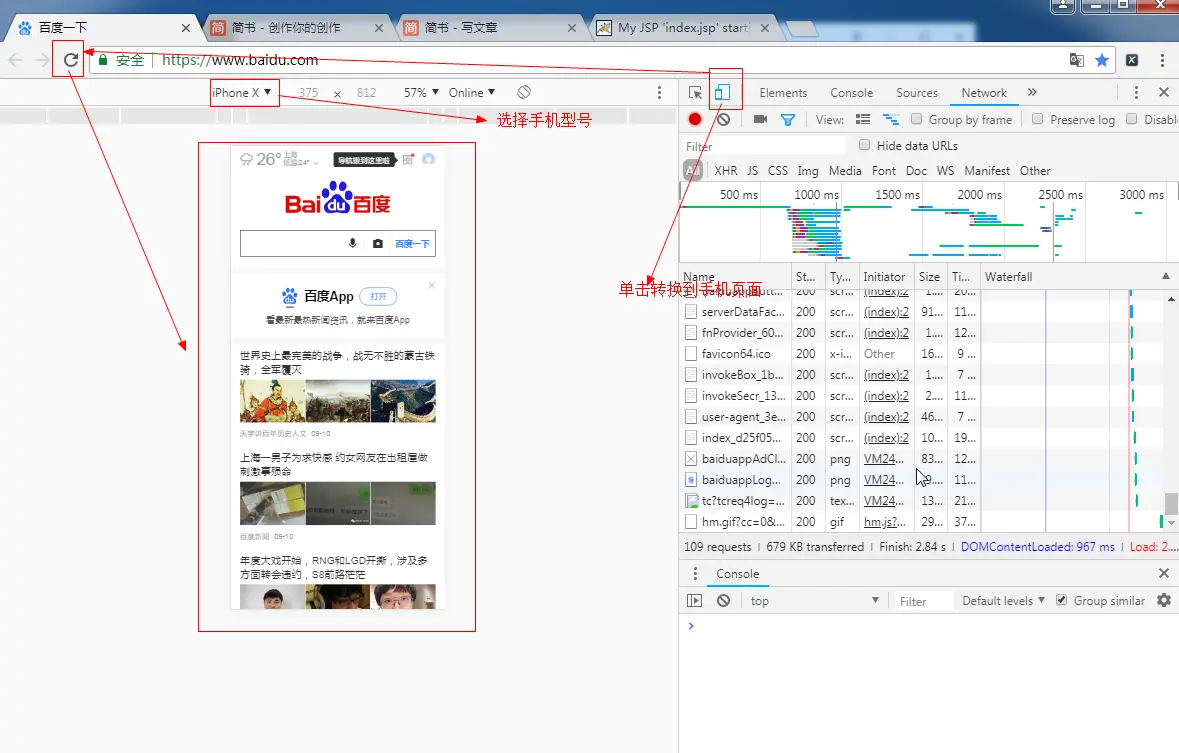1179x753 pixels.
Task: Close the Console drawer
Action: 1164,573
